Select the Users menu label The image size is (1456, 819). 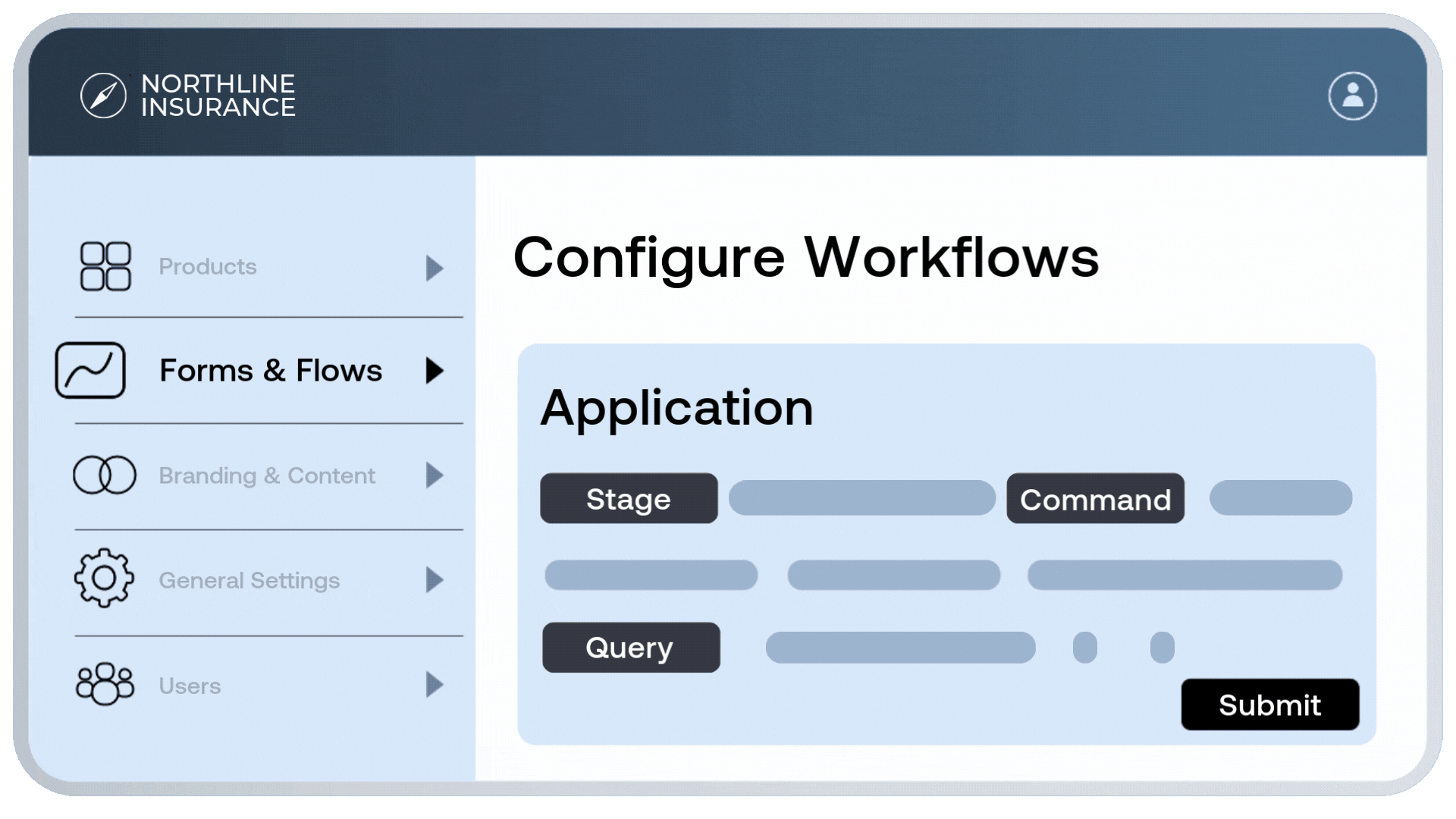pyautogui.click(x=190, y=686)
